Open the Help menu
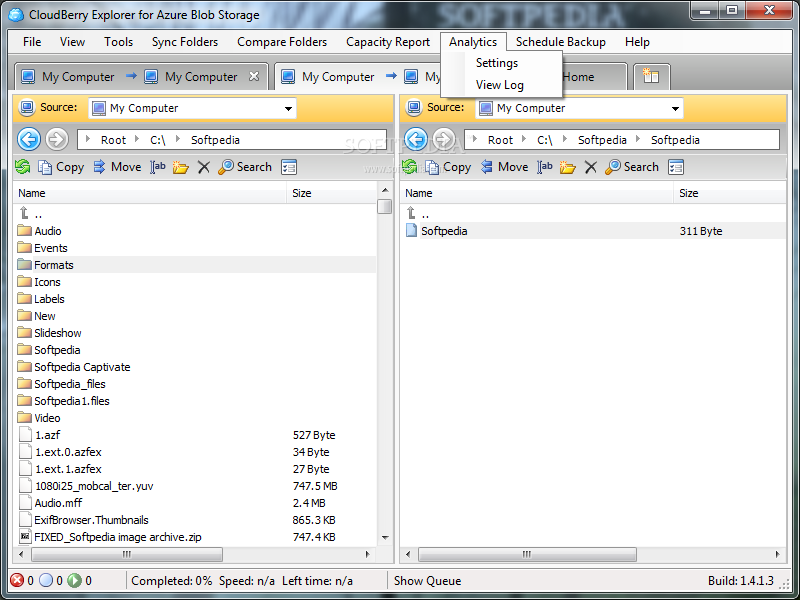 637,42
